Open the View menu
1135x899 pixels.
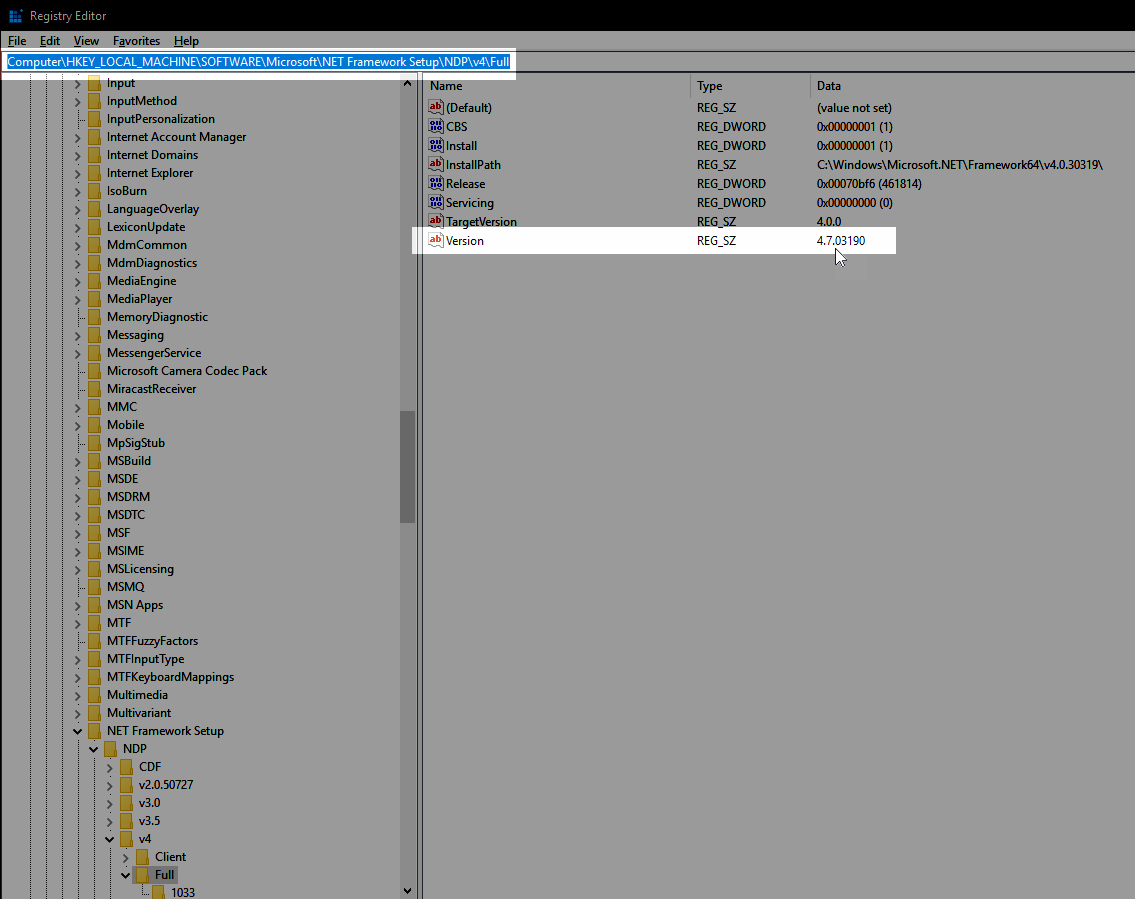[86, 41]
